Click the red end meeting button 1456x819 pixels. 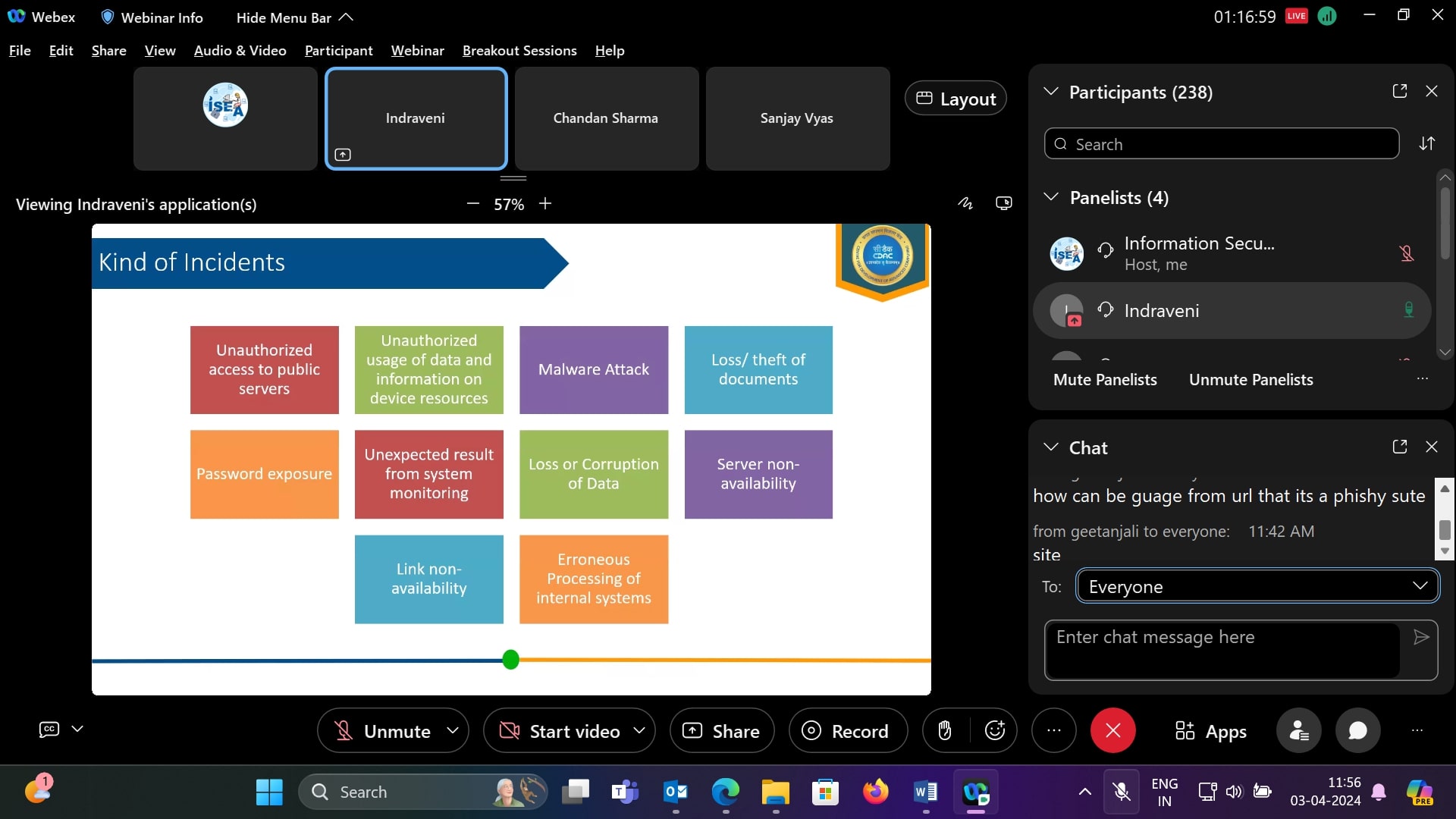(x=1112, y=730)
